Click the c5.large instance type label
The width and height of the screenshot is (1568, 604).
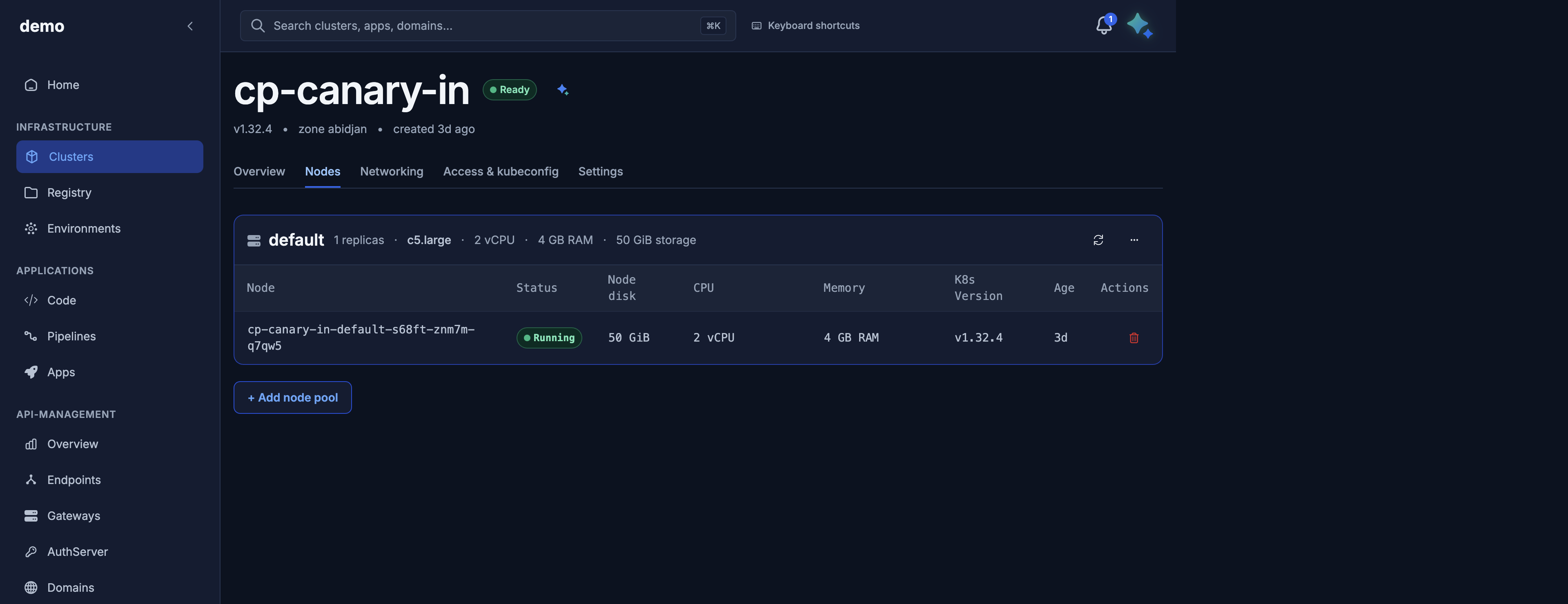[428, 240]
